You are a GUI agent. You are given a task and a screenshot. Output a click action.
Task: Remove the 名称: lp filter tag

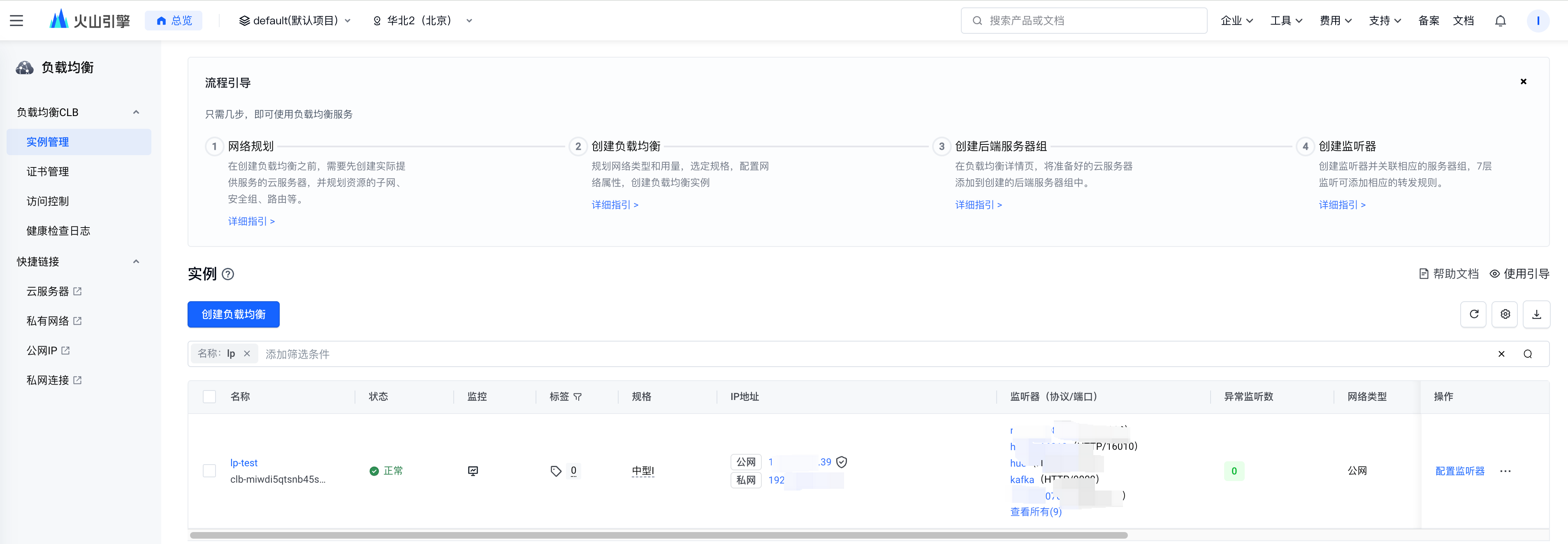point(247,354)
